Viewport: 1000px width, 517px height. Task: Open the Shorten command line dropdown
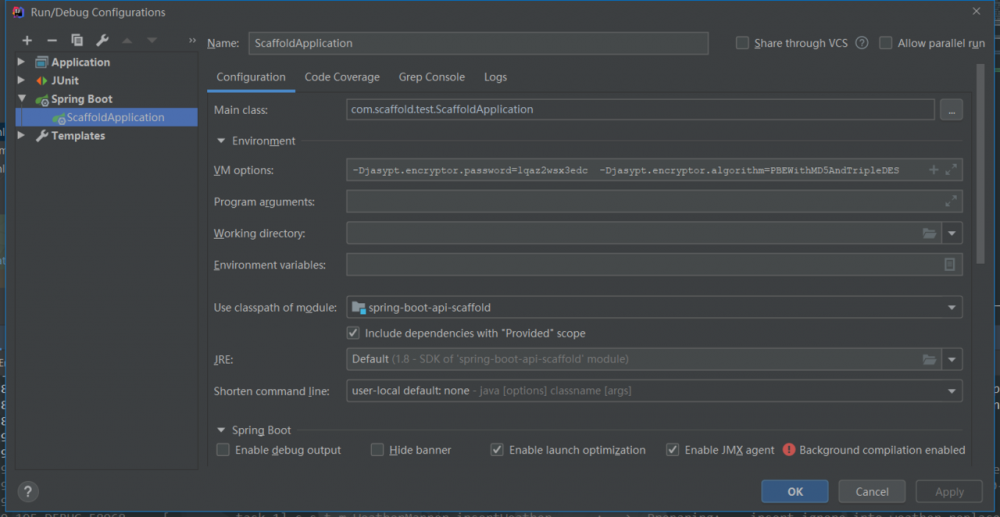point(952,391)
